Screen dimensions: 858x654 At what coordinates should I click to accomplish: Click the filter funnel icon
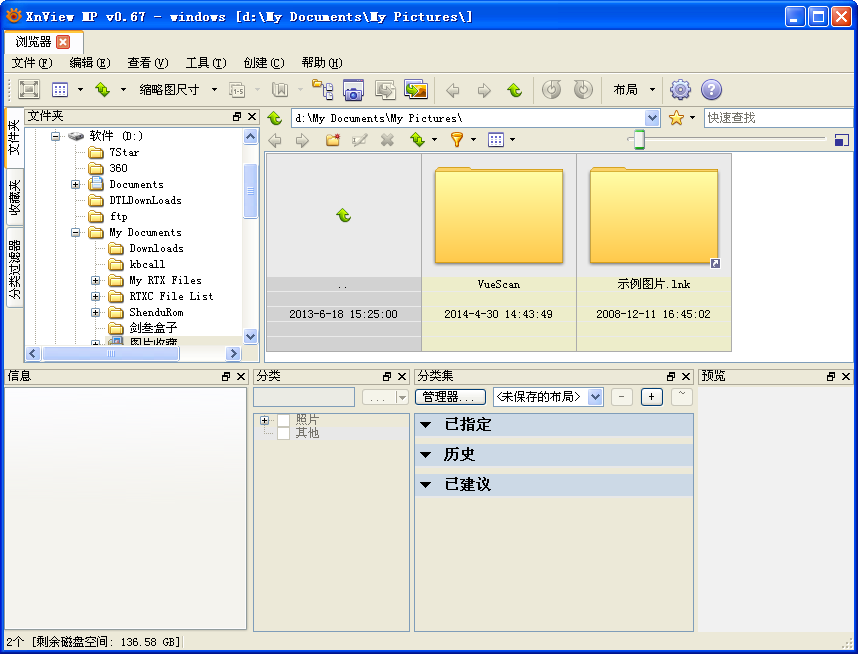point(456,140)
